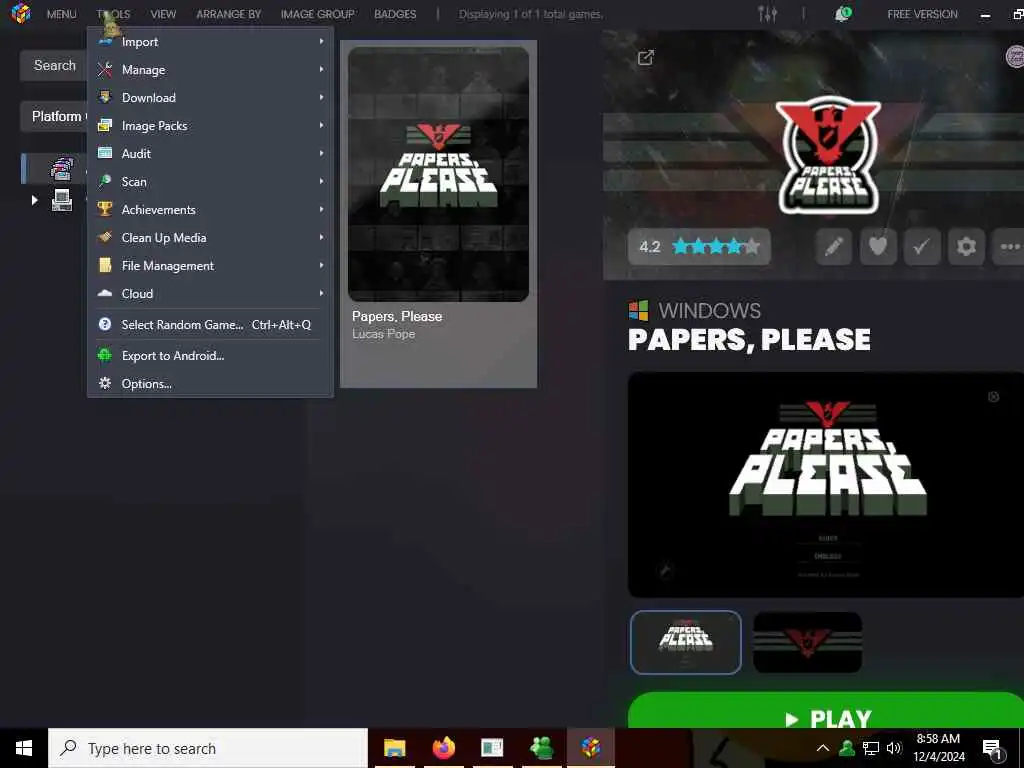Open the File Management submenu
This screenshot has height=768, width=1024.
coord(210,266)
